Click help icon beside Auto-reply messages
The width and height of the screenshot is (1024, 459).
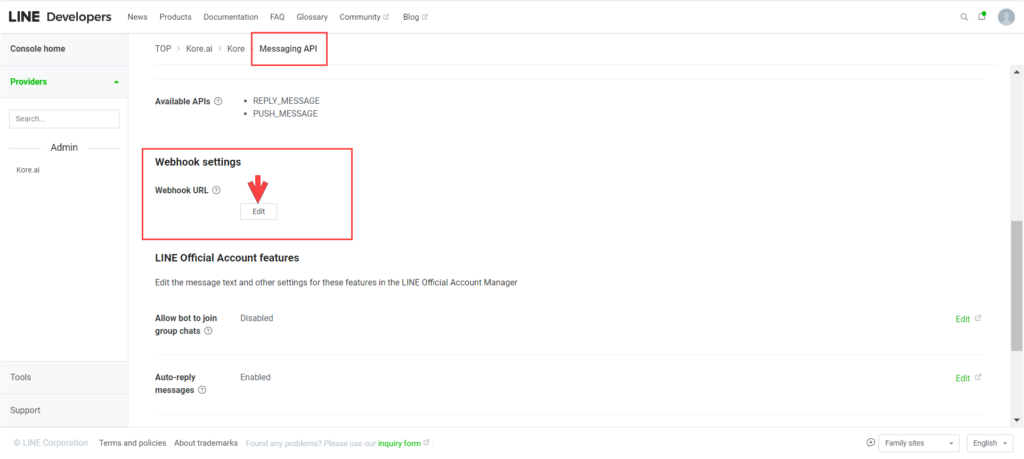click(203, 390)
